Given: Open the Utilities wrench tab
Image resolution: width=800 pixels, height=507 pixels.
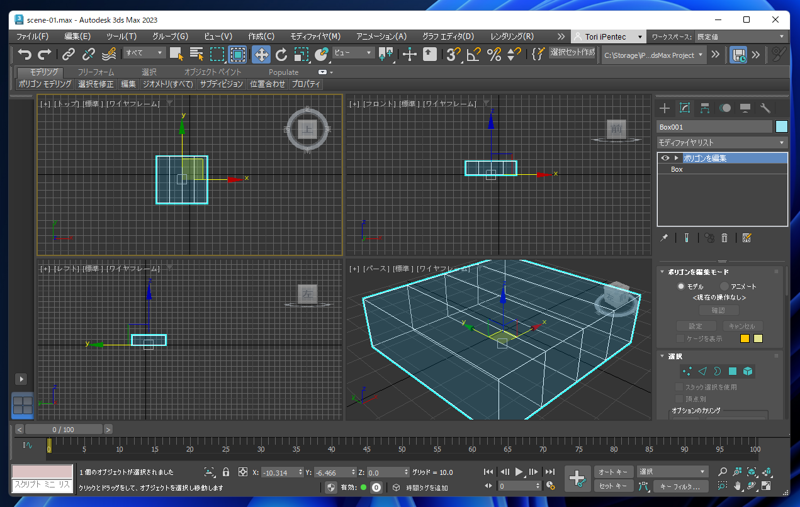Looking at the screenshot, I should point(765,108).
